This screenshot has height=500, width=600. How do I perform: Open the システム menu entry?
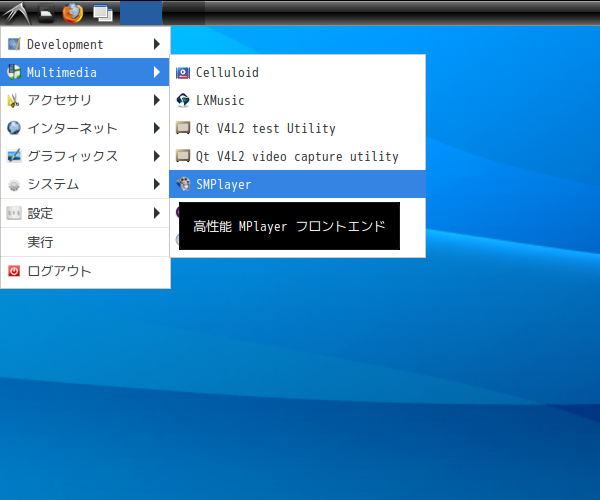85,184
